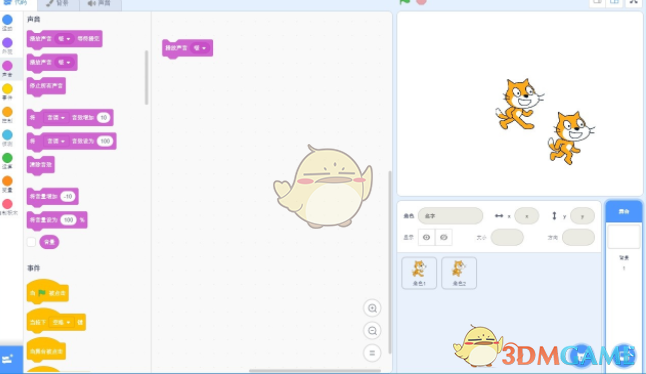This screenshot has height=374, width=646.
Task: Click the sprite x position field
Action: click(527, 216)
